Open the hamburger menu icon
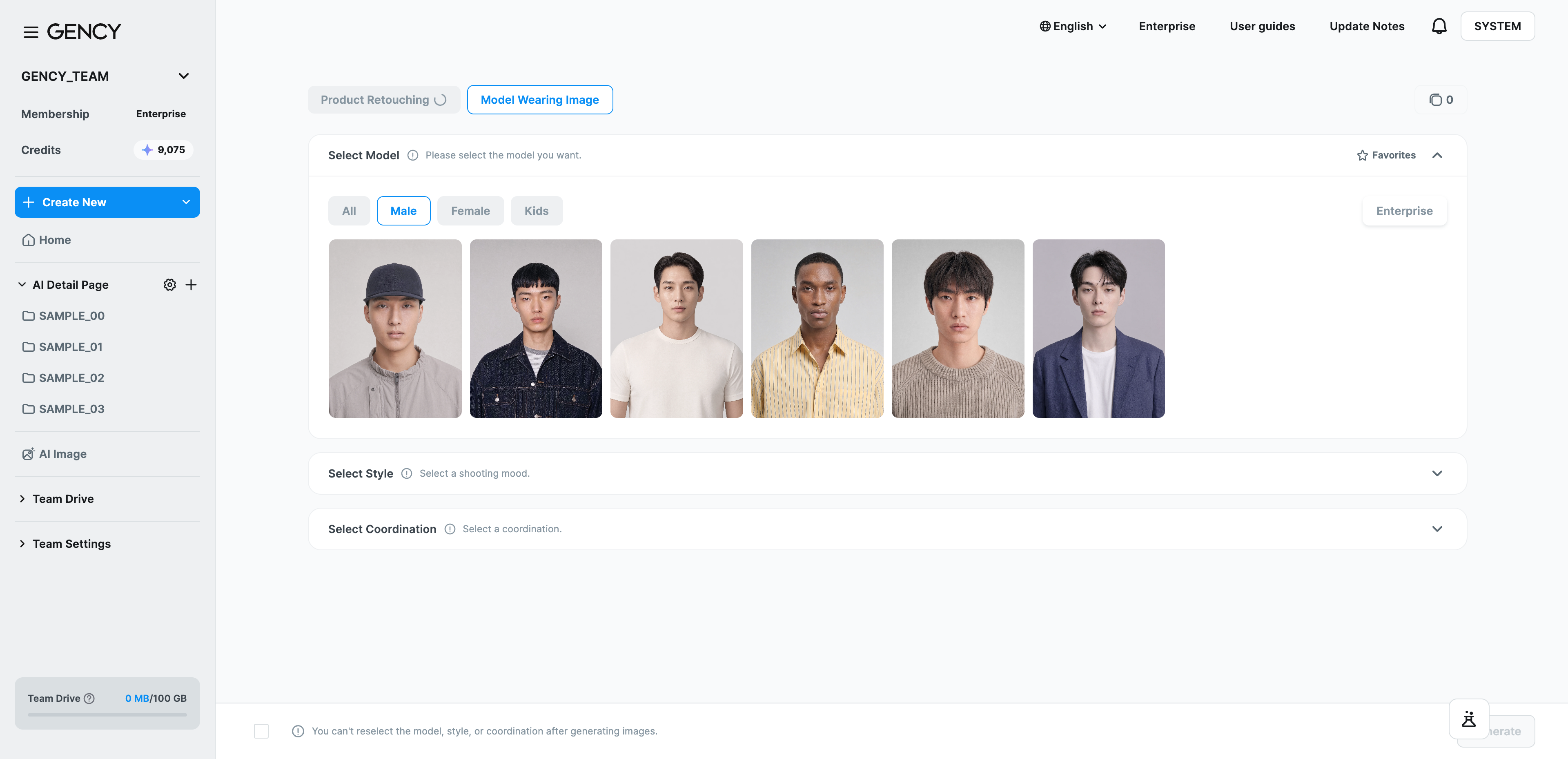 (31, 32)
